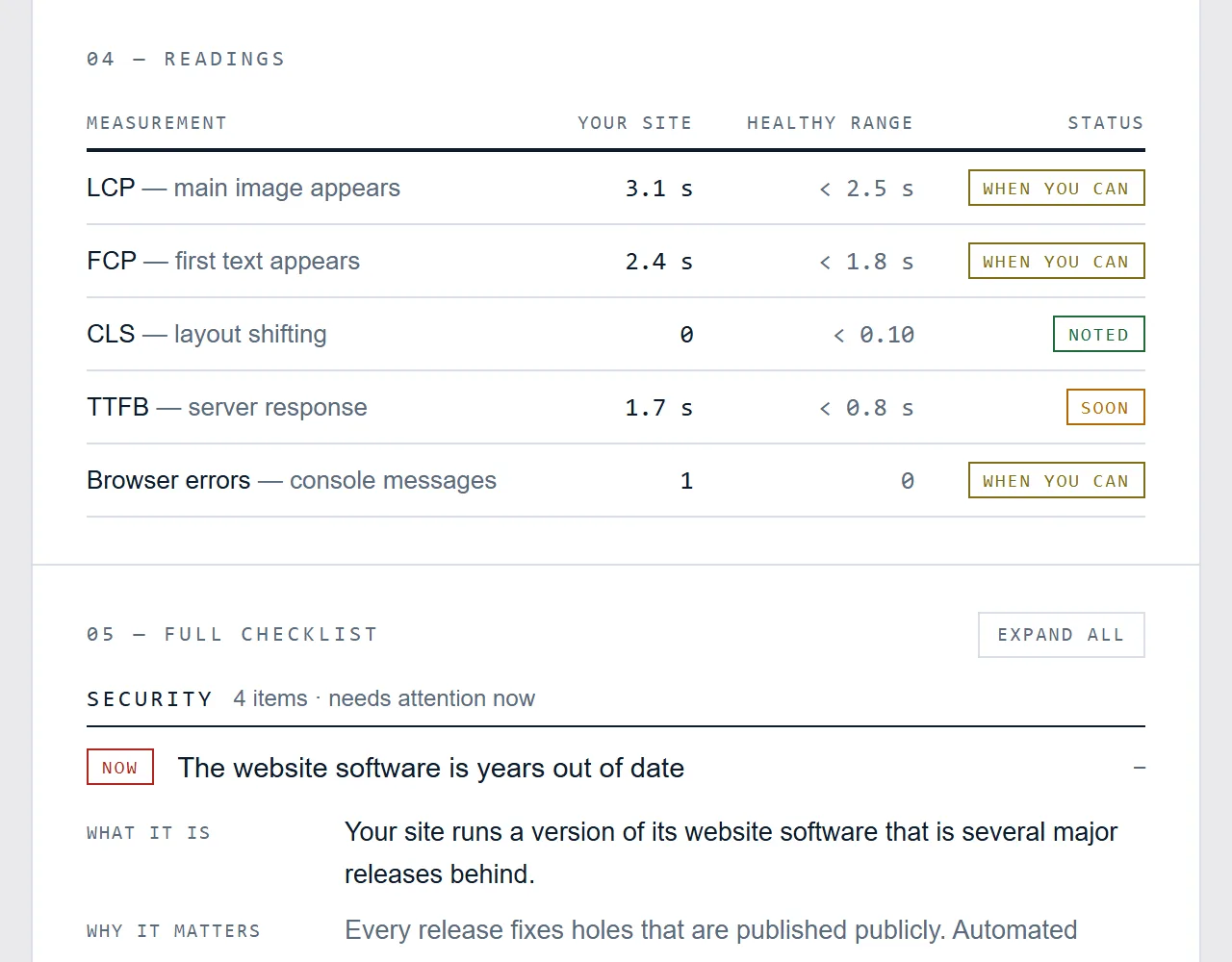Click the 05 Full Checklist section label

click(232, 635)
